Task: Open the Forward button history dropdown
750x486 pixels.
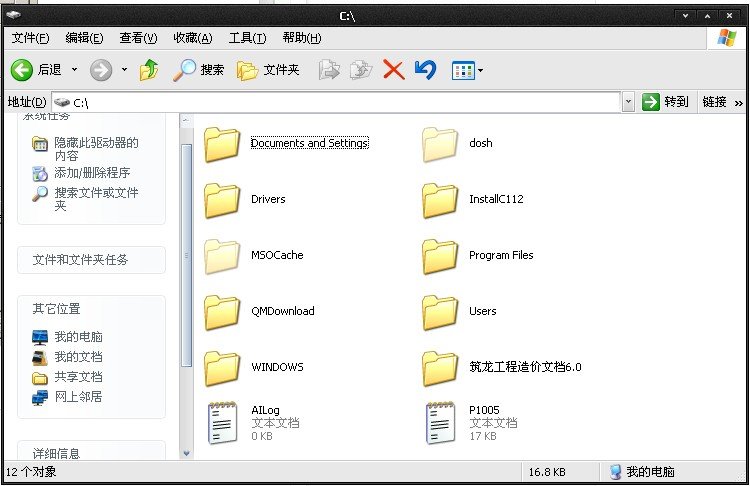Action: coord(124,70)
